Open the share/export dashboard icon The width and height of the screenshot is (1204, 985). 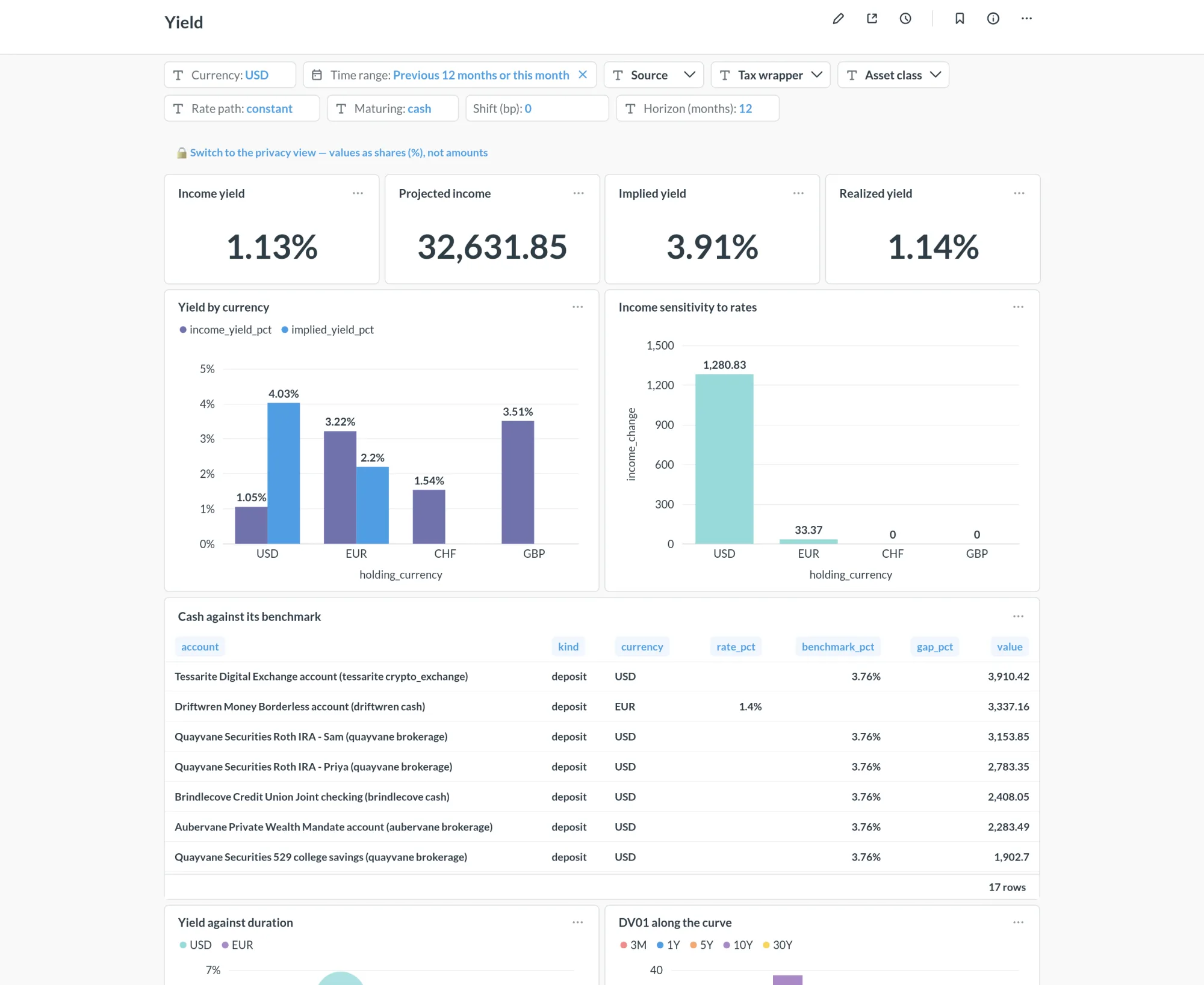tap(872, 19)
